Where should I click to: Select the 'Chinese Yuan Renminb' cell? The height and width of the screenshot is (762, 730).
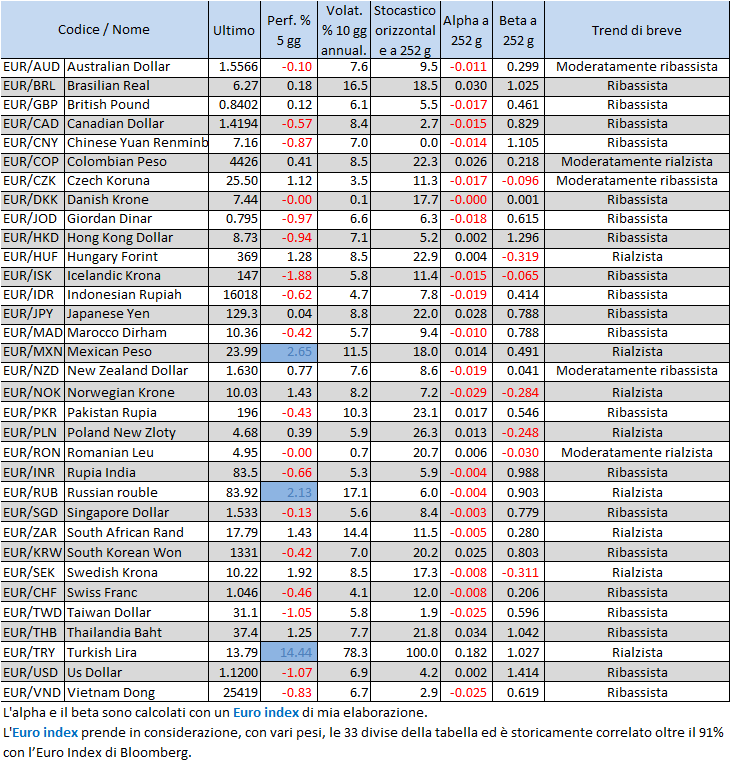[x=137, y=143]
